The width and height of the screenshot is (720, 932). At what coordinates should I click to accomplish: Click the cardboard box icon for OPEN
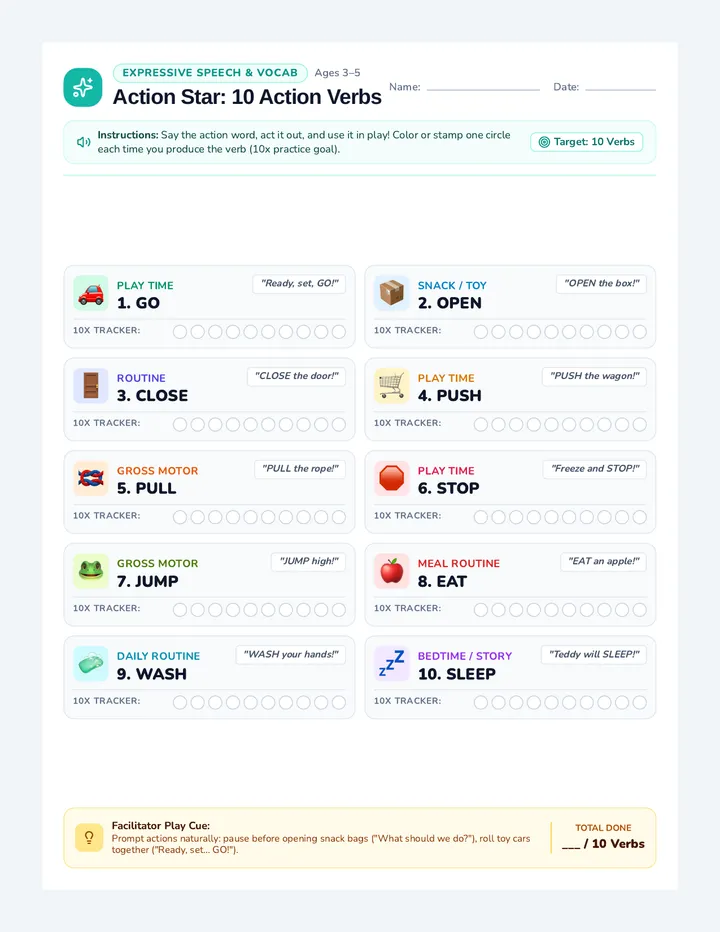tap(392, 294)
